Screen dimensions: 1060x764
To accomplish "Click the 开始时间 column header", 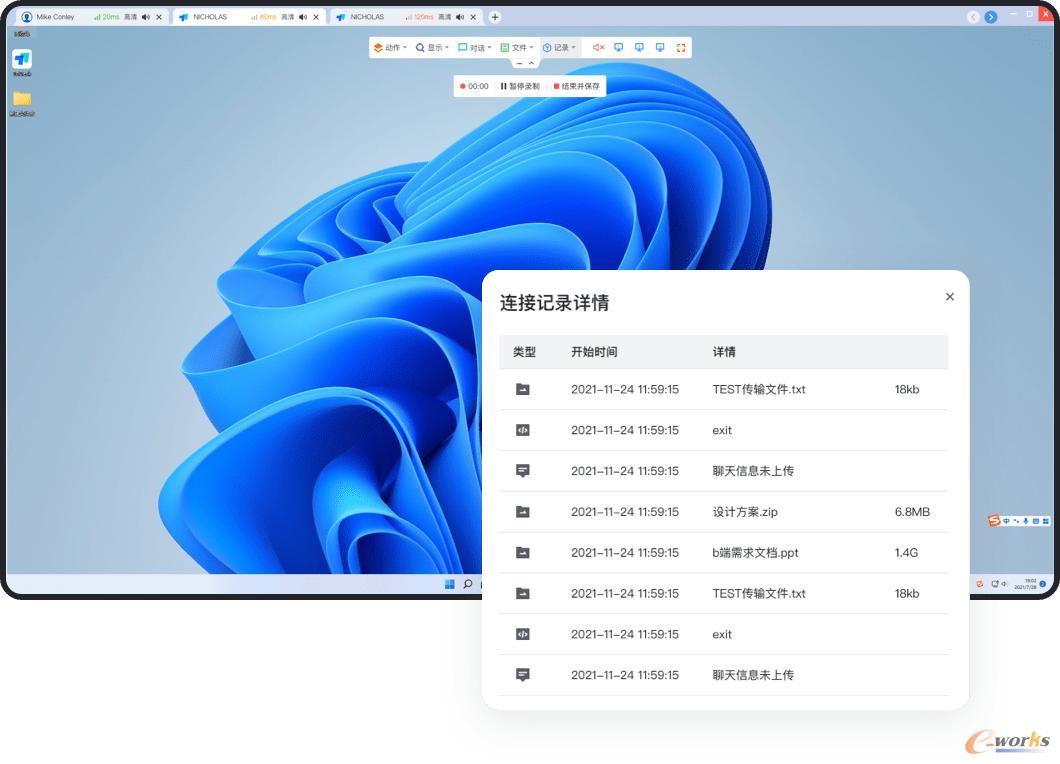I will point(594,352).
